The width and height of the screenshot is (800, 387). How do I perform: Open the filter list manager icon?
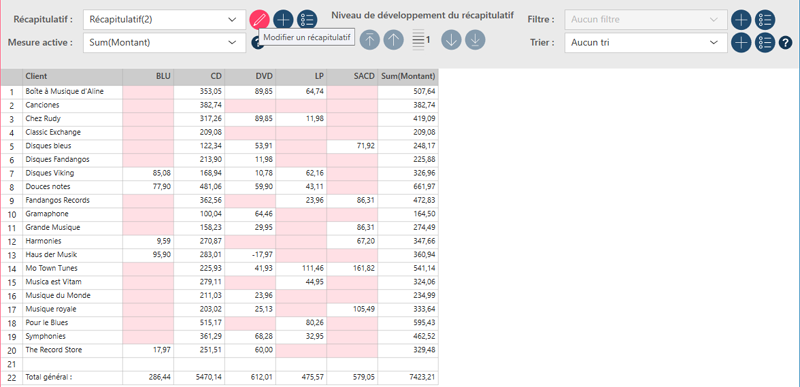coord(765,20)
